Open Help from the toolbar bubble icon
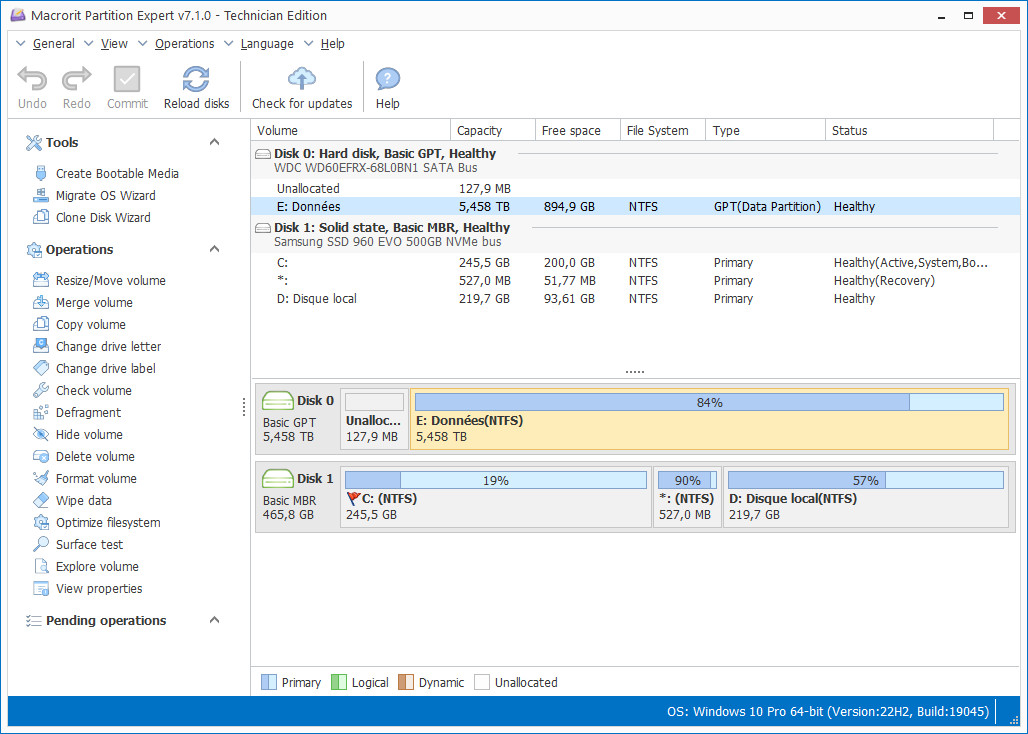Viewport: 1028px width, 734px height. tap(387, 79)
